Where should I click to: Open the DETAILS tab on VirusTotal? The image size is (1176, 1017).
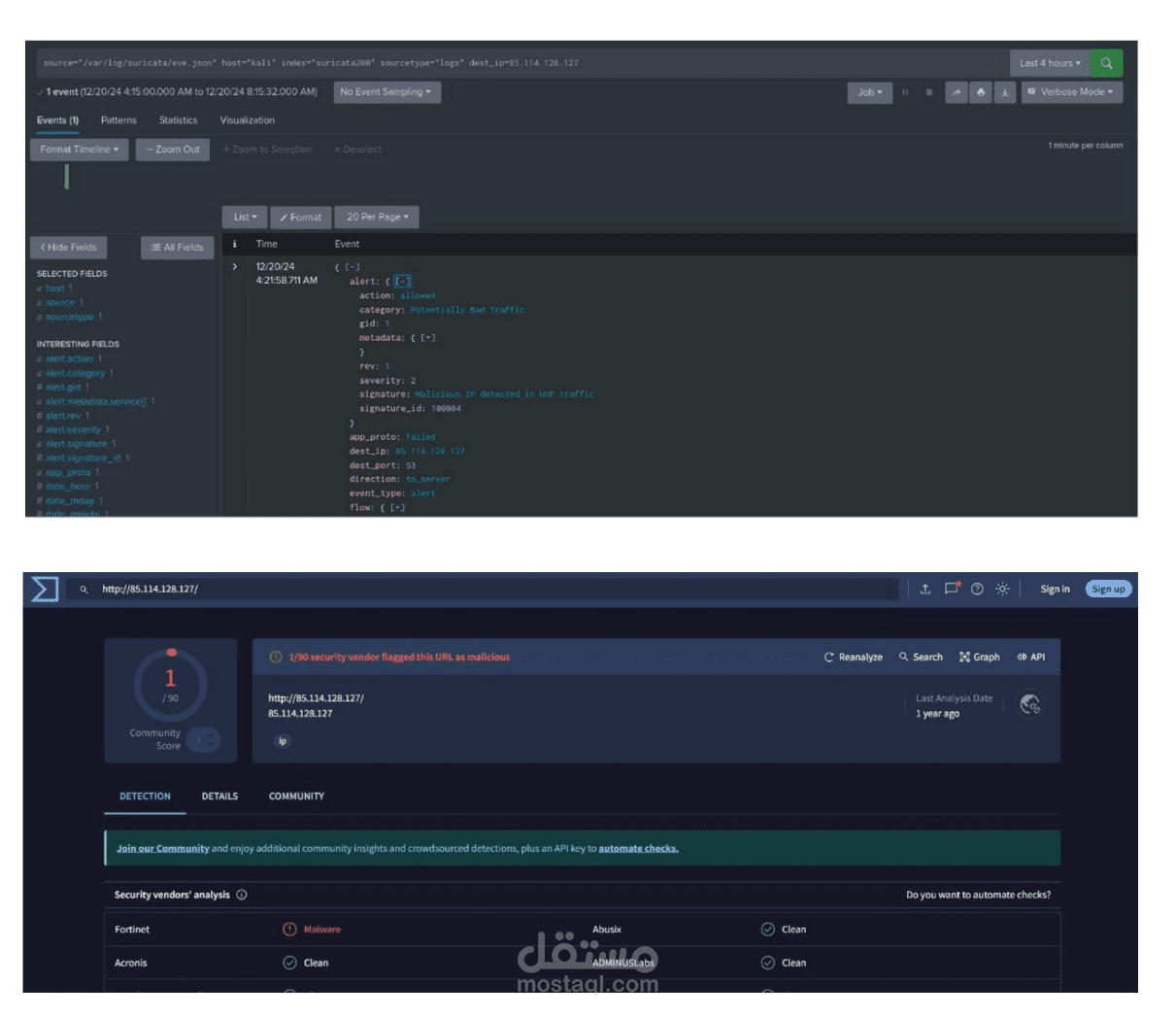219,796
